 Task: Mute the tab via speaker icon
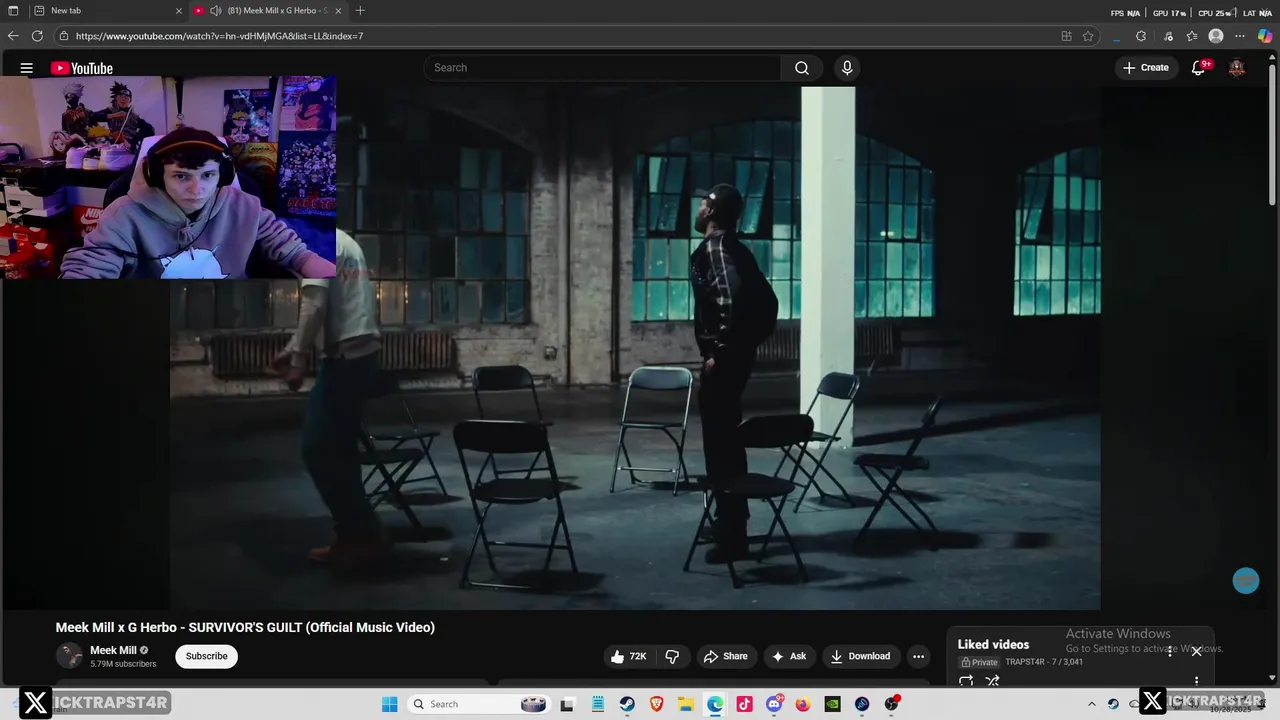coord(215,10)
